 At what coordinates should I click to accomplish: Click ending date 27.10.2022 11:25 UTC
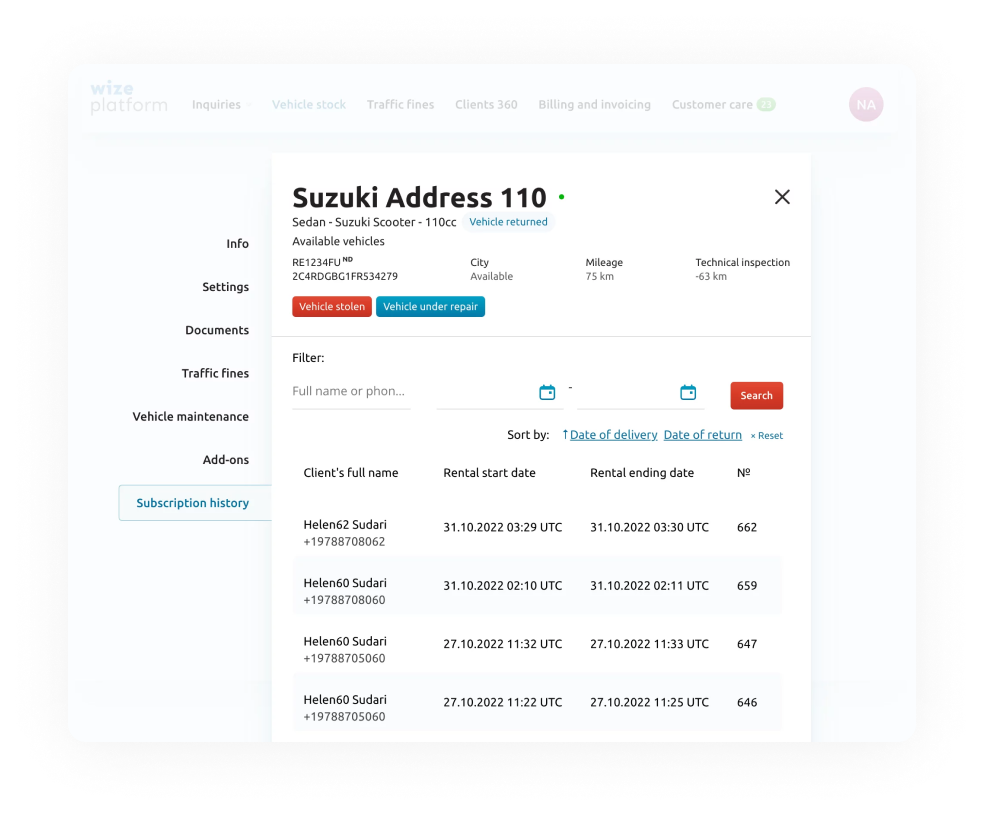[650, 702]
